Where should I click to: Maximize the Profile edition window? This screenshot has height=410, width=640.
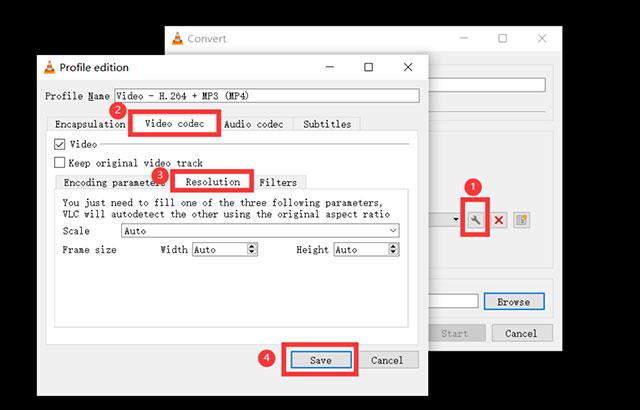click(x=368, y=67)
